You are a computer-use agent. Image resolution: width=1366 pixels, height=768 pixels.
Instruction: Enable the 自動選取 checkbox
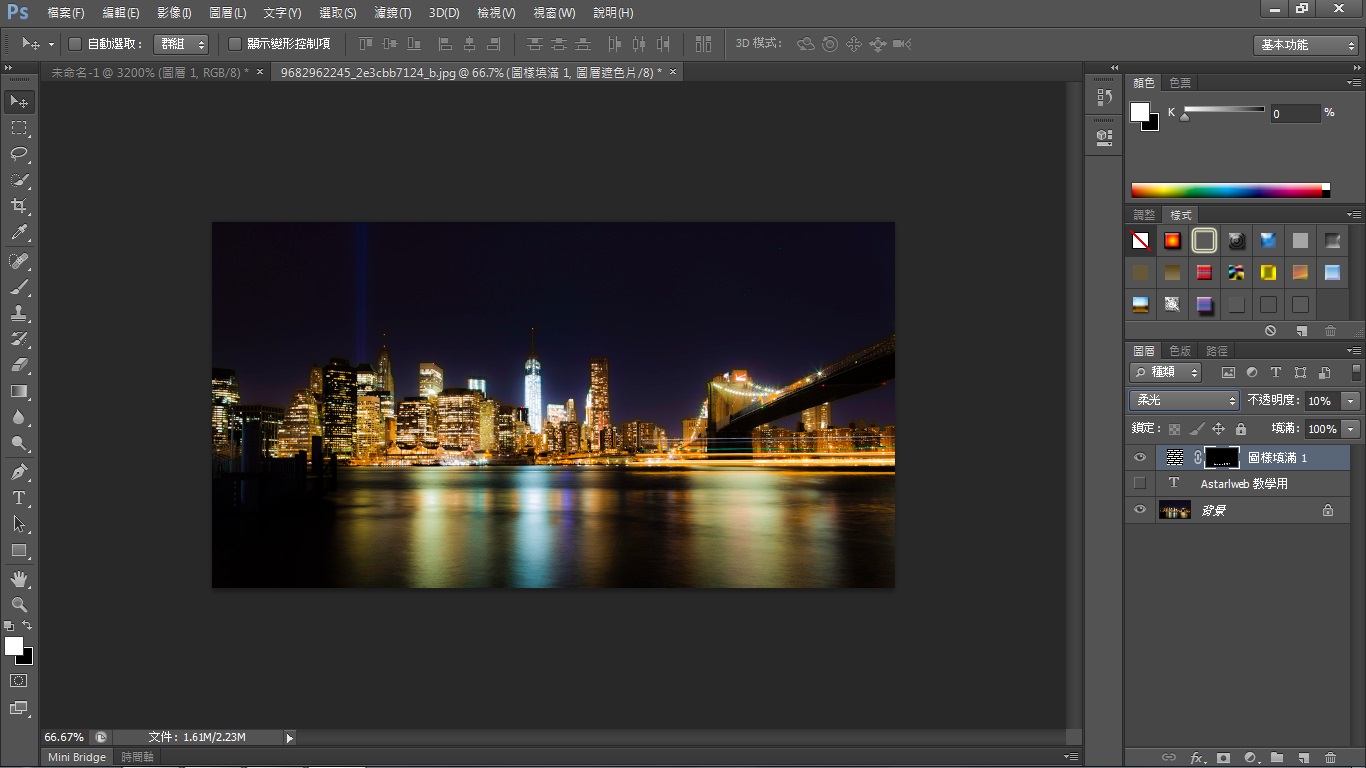[75, 44]
